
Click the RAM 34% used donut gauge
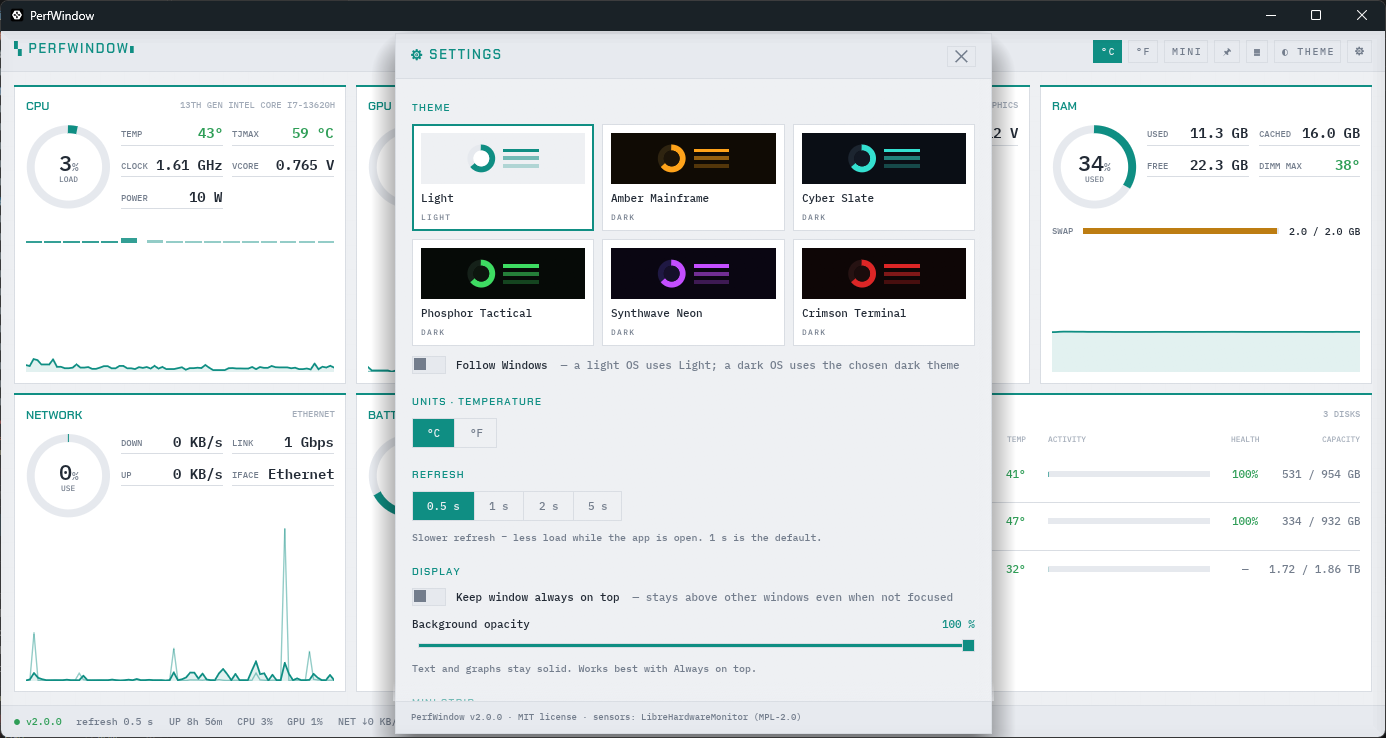(x=1094, y=167)
